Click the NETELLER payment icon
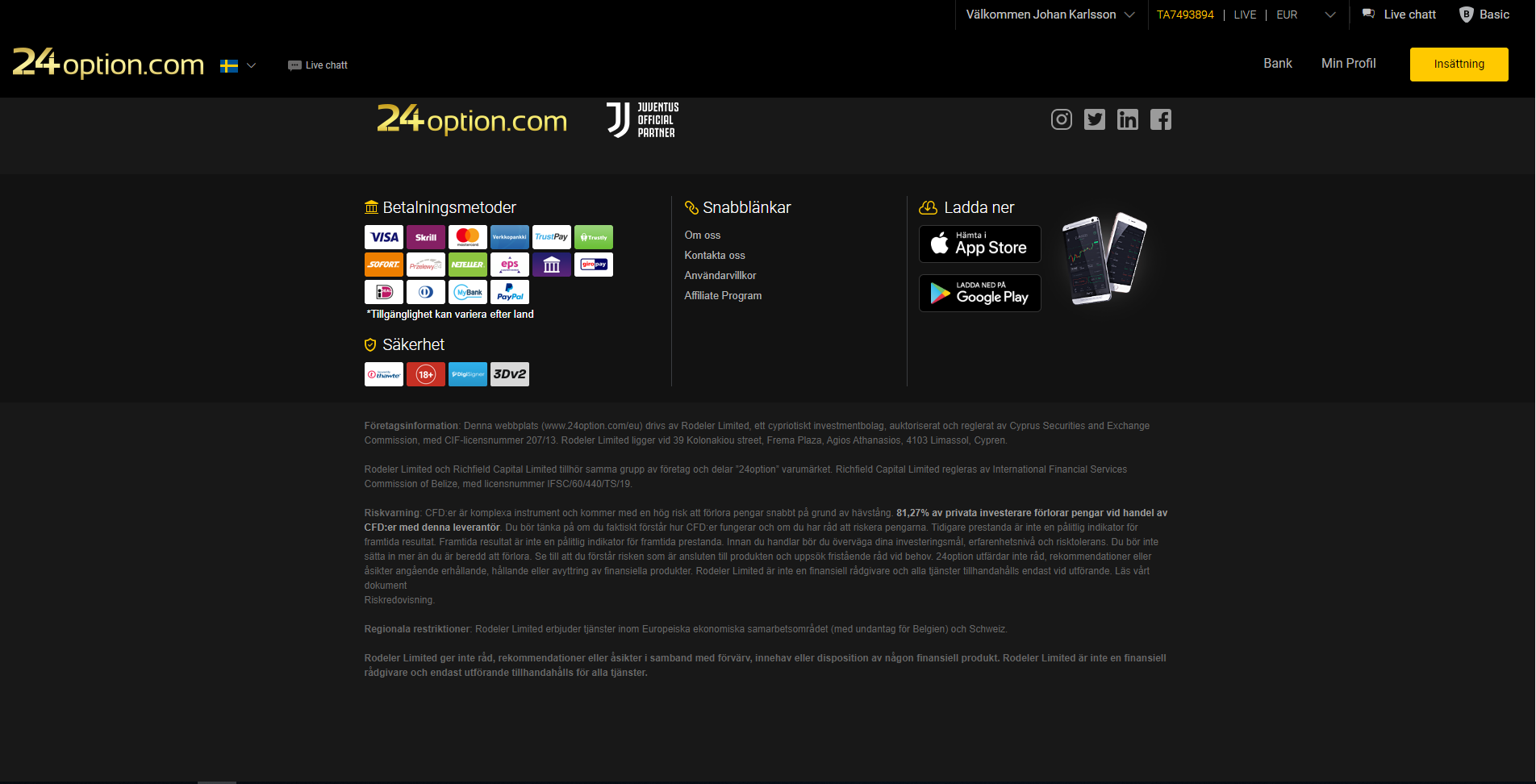 [468, 265]
